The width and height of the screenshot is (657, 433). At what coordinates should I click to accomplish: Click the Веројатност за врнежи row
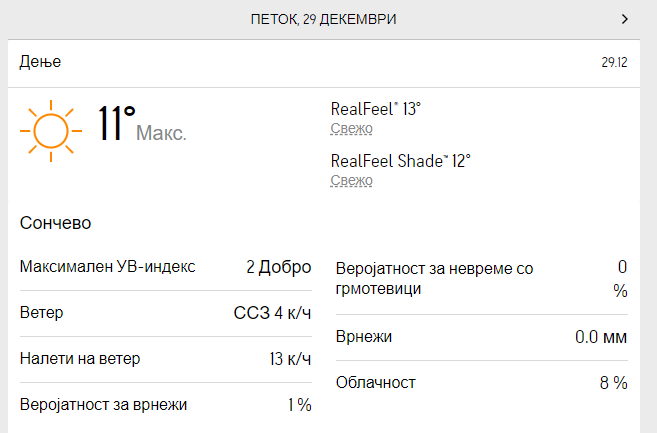(x=166, y=405)
